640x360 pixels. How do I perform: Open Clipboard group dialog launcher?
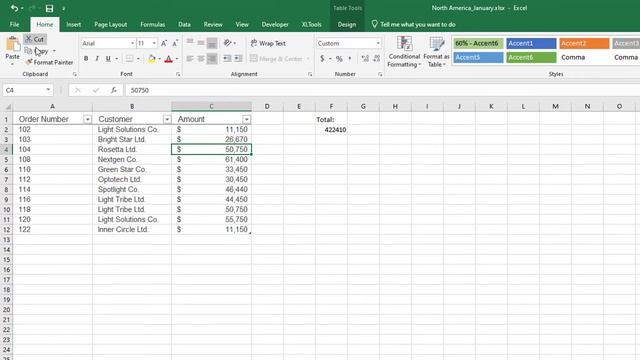tap(75, 74)
